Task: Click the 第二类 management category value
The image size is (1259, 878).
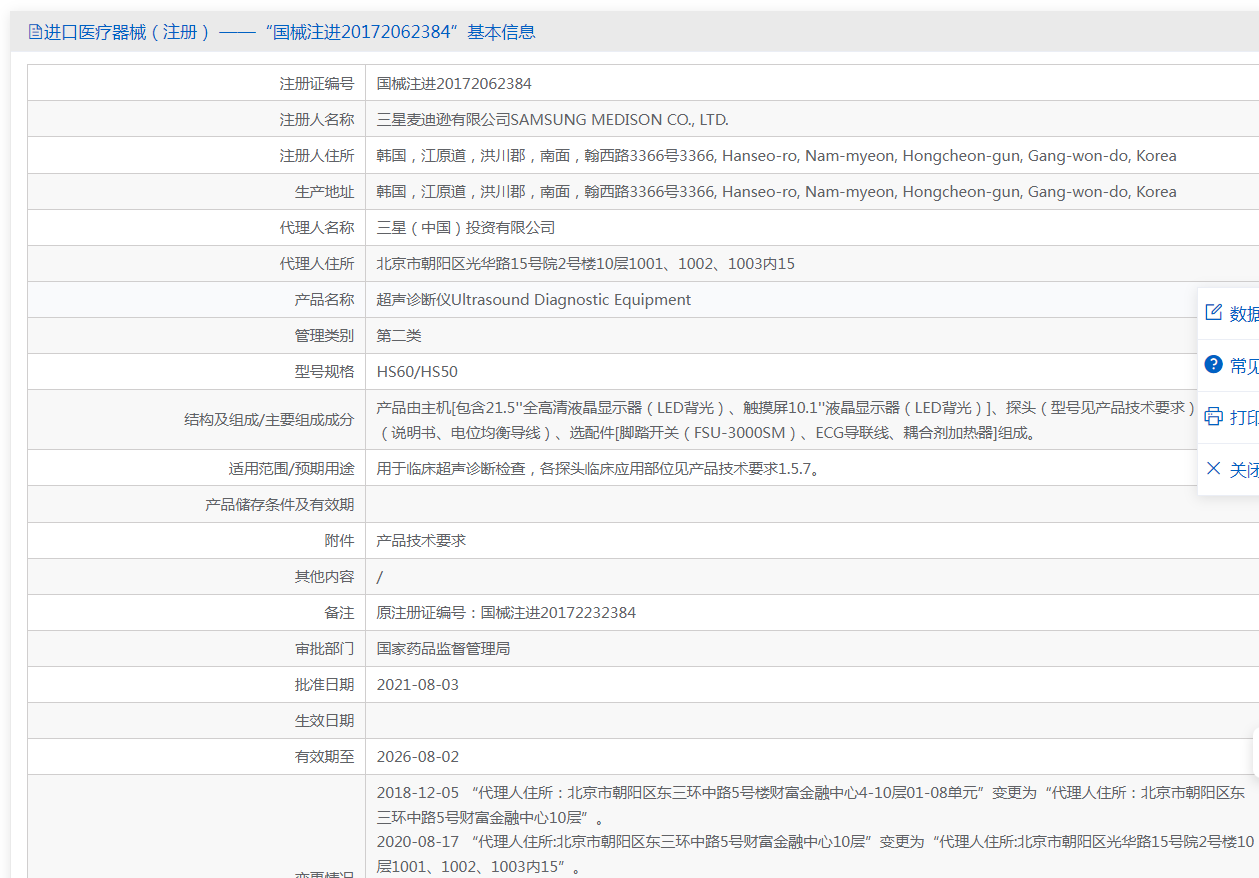Action: tap(399, 336)
